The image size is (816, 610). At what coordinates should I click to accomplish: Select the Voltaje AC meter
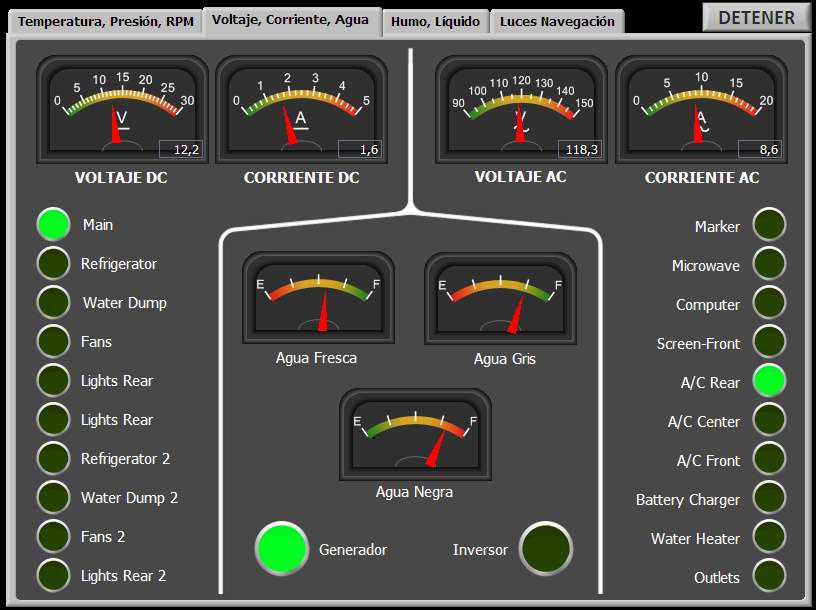[521, 110]
